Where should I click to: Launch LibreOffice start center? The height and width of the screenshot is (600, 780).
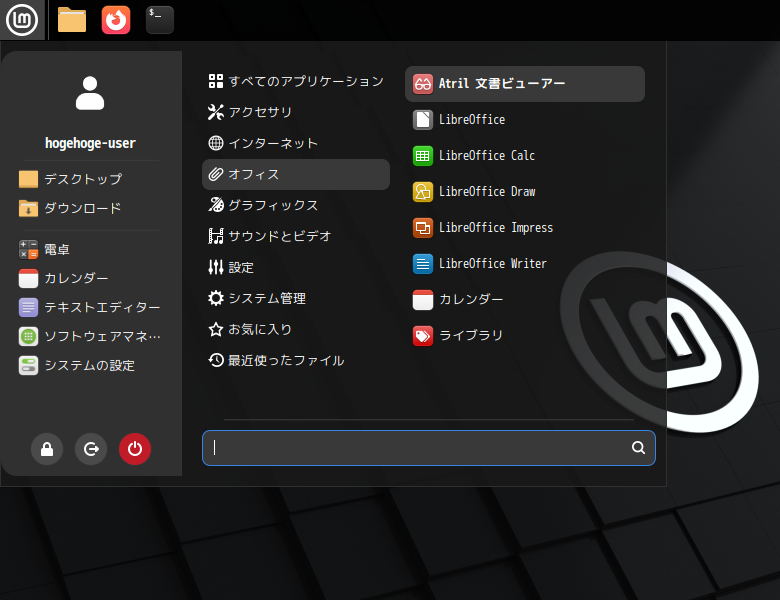pos(525,120)
